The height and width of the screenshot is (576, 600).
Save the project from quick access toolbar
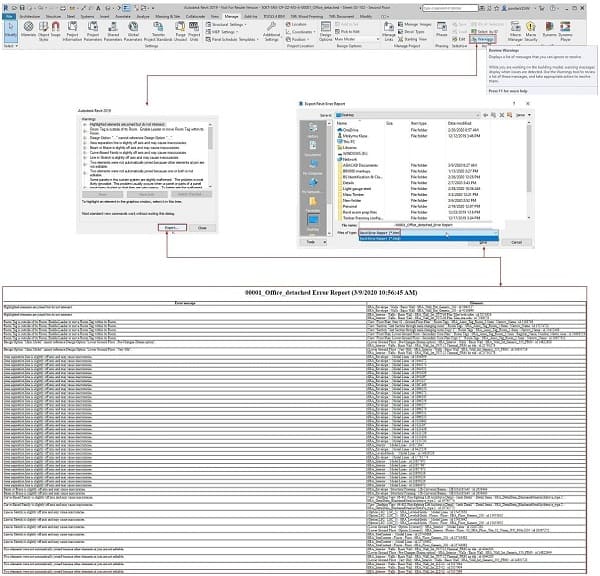(x=22, y=8)
